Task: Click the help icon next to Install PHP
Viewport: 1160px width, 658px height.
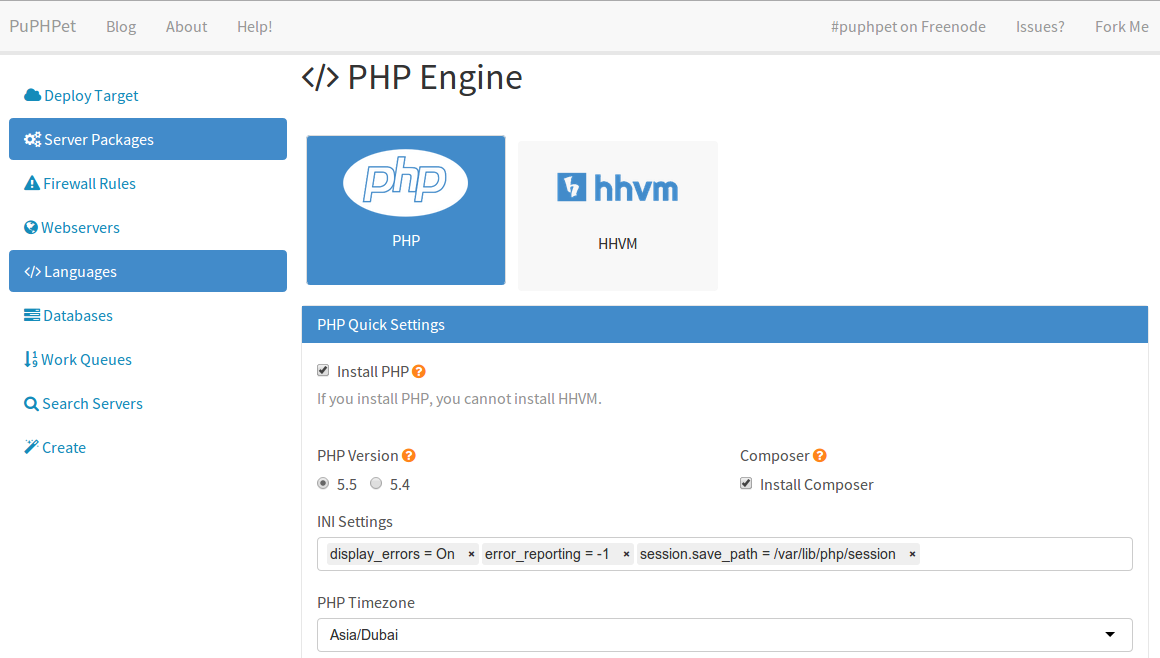Action: pyautogui.click(x=419, y=372)
